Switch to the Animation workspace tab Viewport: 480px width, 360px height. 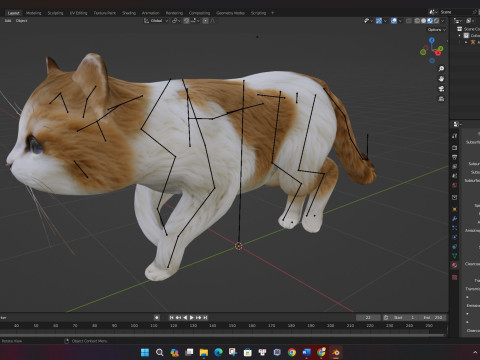click(x=151, y=13)
